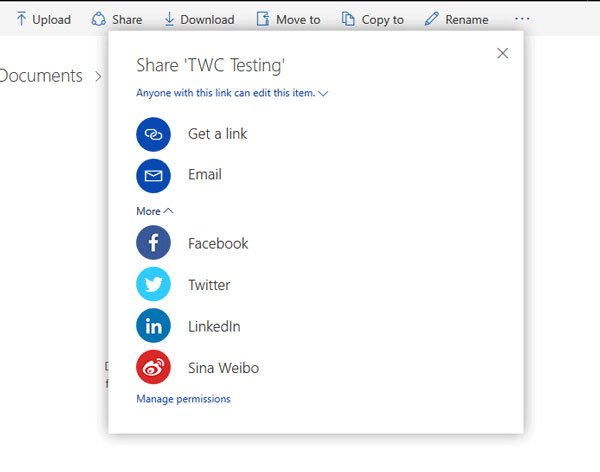Click the Copy to icon

(348, 19)
